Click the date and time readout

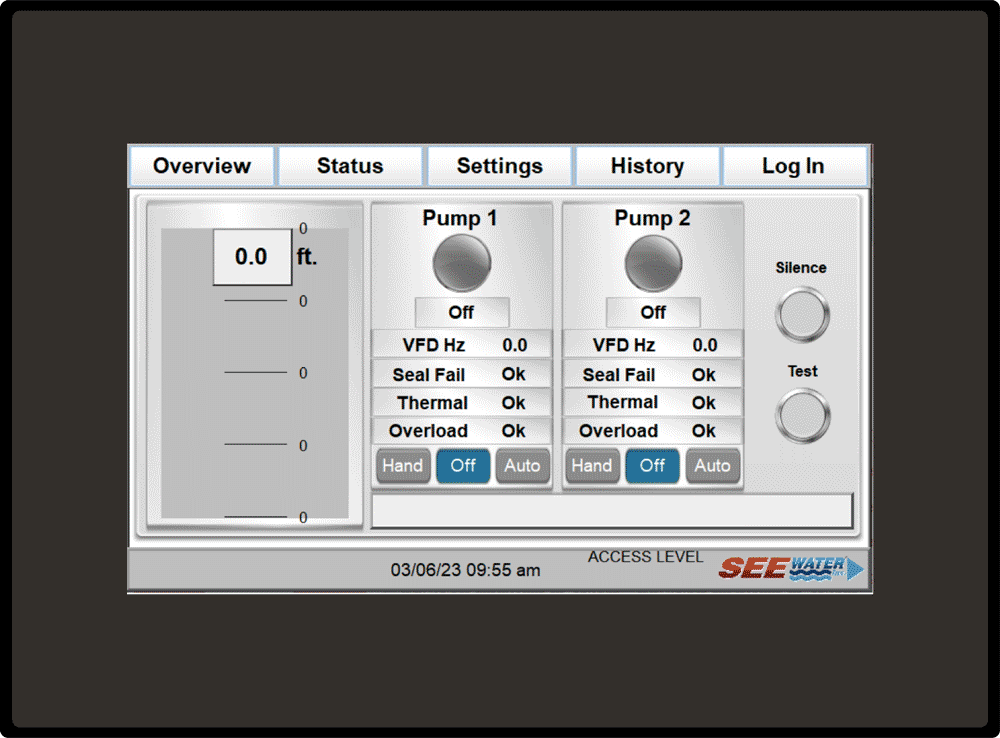(465, 570)
